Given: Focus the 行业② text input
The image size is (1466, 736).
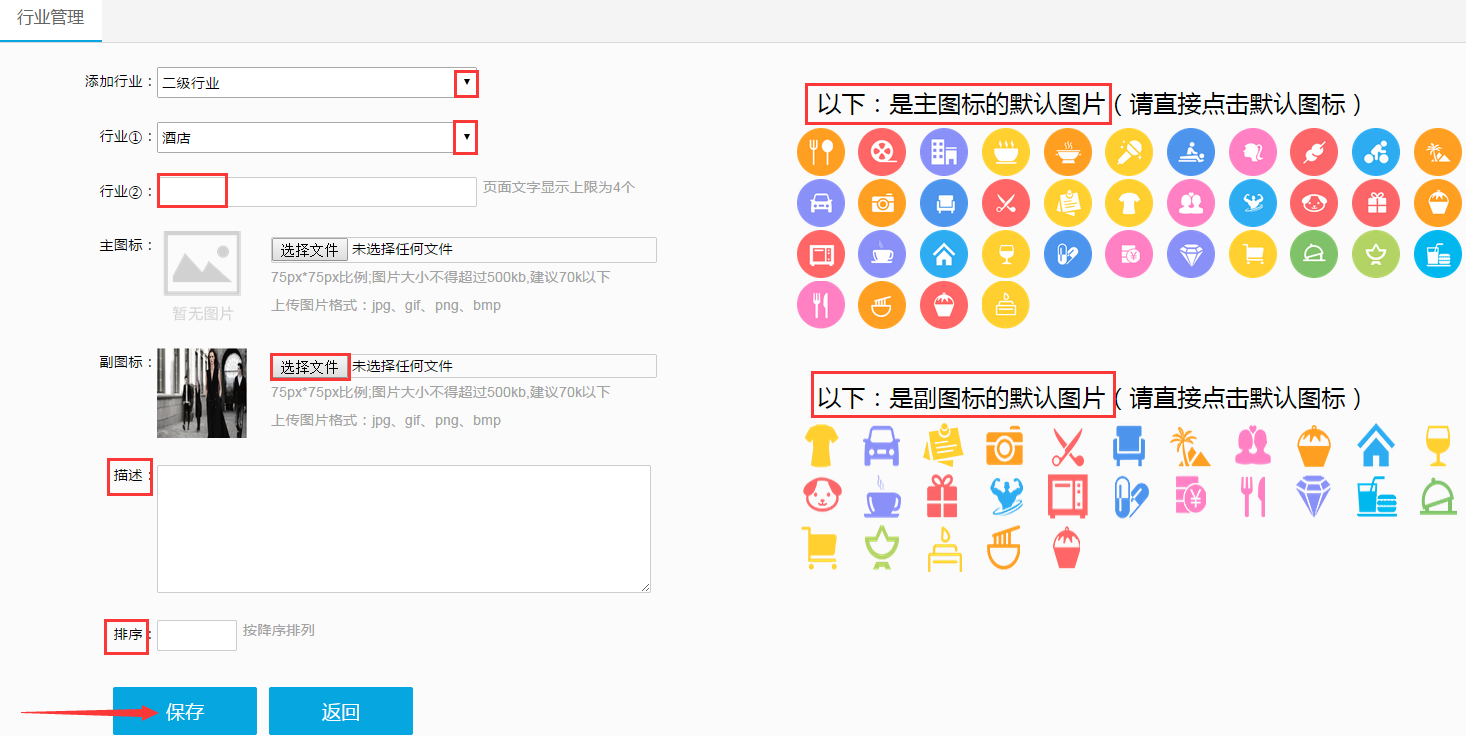Looking at the screenshot, I should pos(317,192).
